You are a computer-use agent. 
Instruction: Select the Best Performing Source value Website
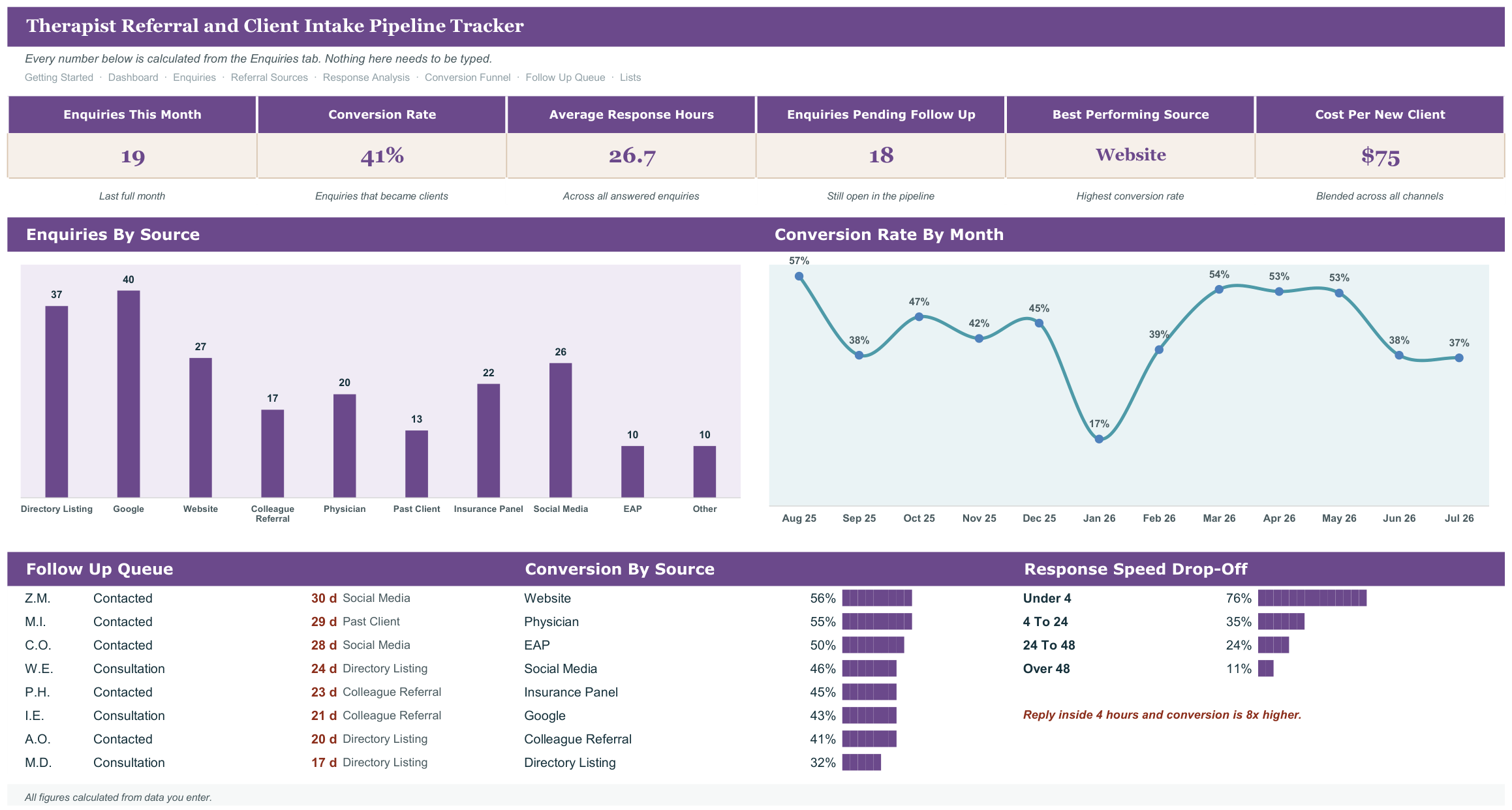(x=1130, y=156)
